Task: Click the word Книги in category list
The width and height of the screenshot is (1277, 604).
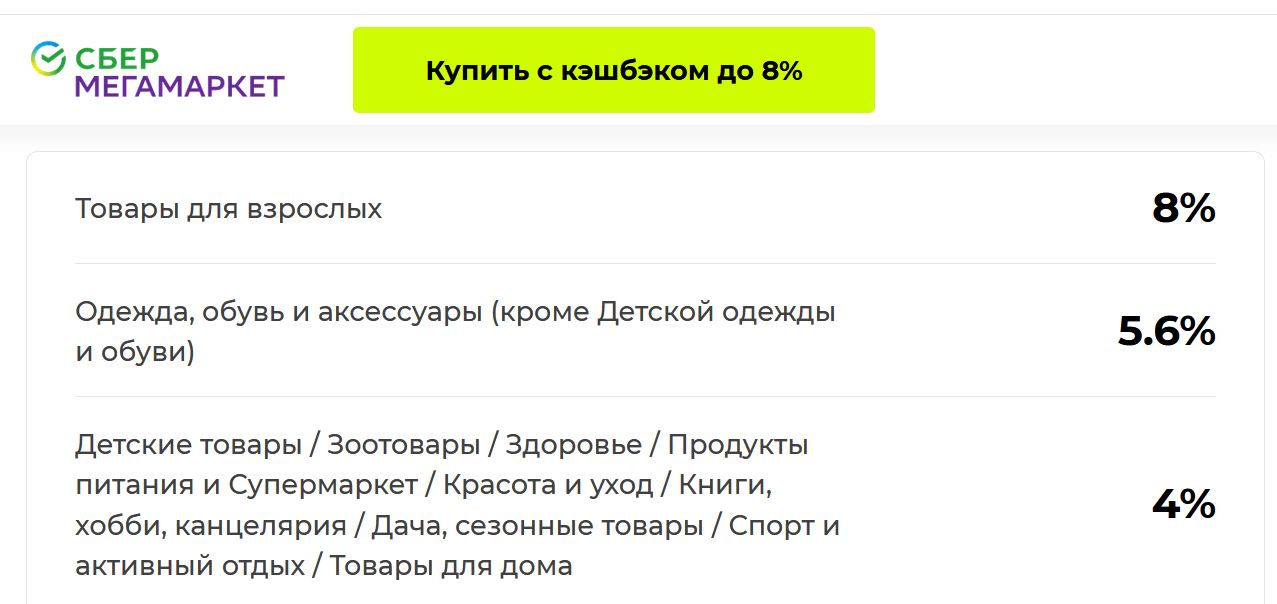Action: tap(725, 485)
